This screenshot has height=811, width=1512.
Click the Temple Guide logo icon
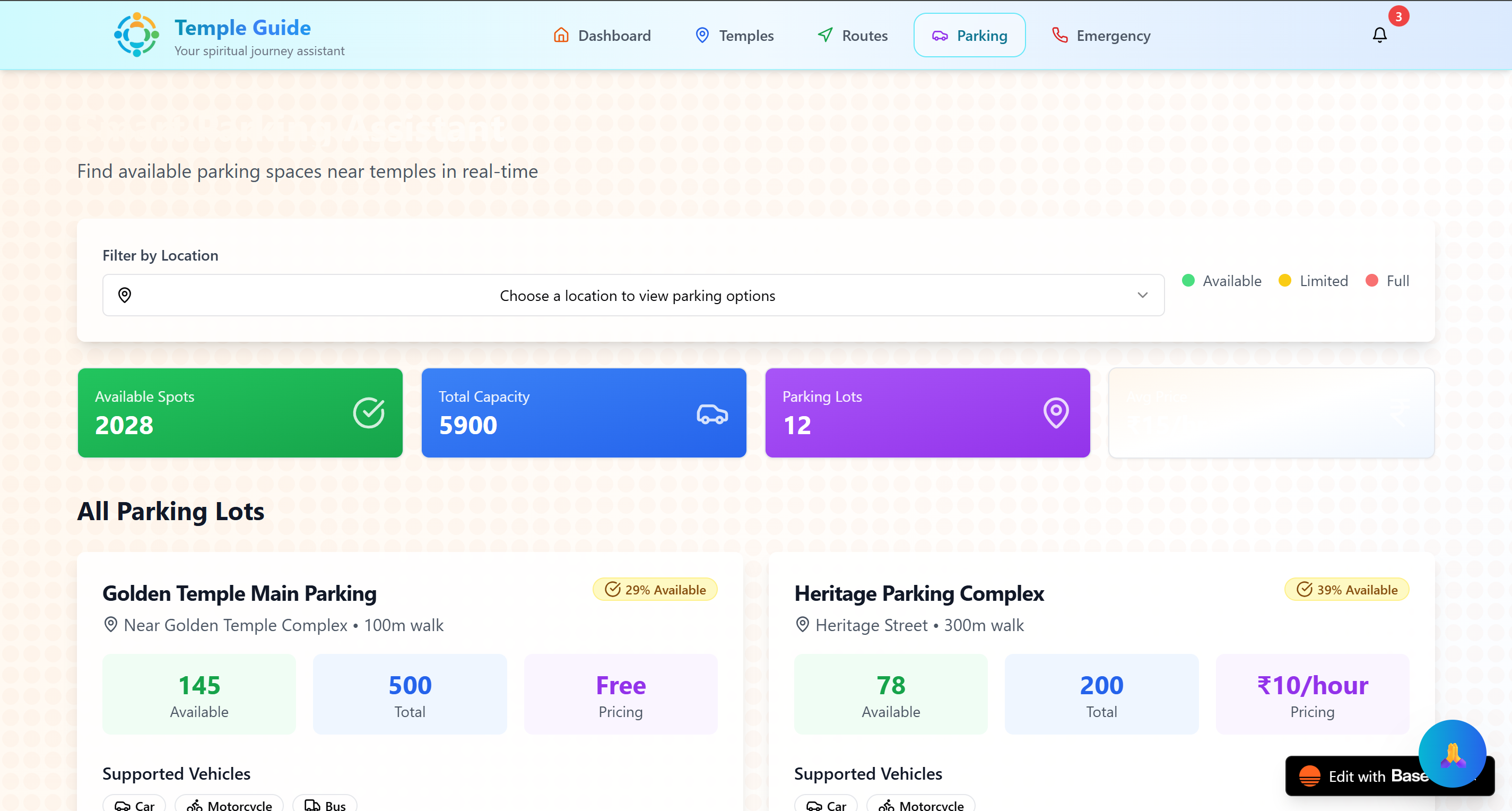[136, 34]
